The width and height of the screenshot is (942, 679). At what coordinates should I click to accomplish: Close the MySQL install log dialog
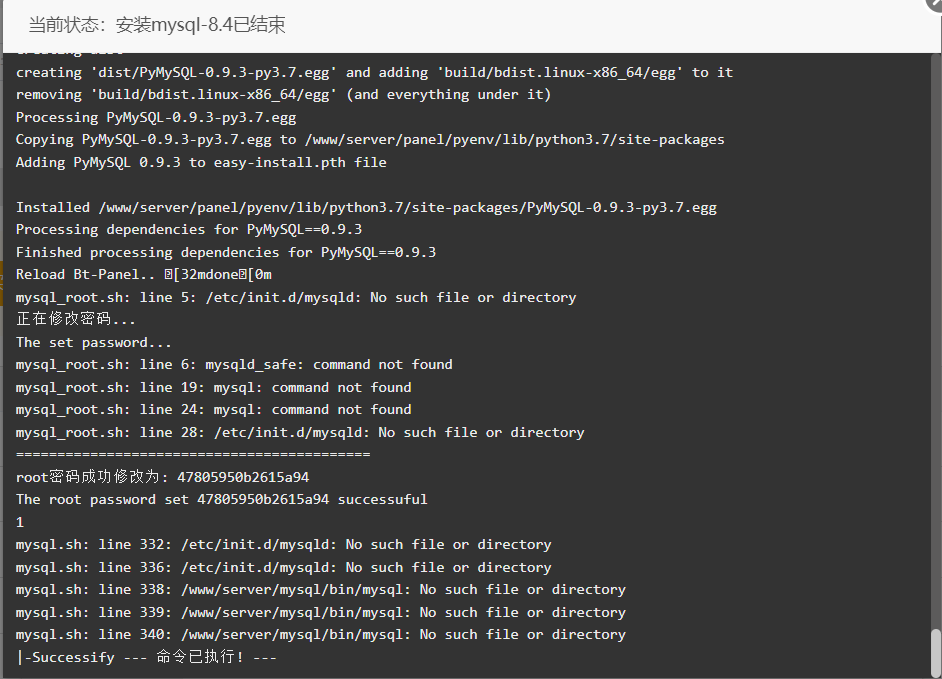(935, 3)
